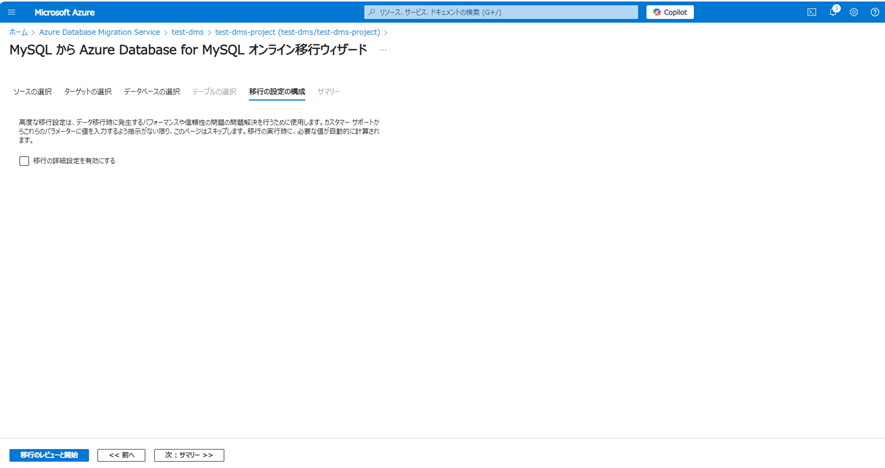Open the help question mark icon
This screenshot has width=885, height=468.
[x=874, y=12]
